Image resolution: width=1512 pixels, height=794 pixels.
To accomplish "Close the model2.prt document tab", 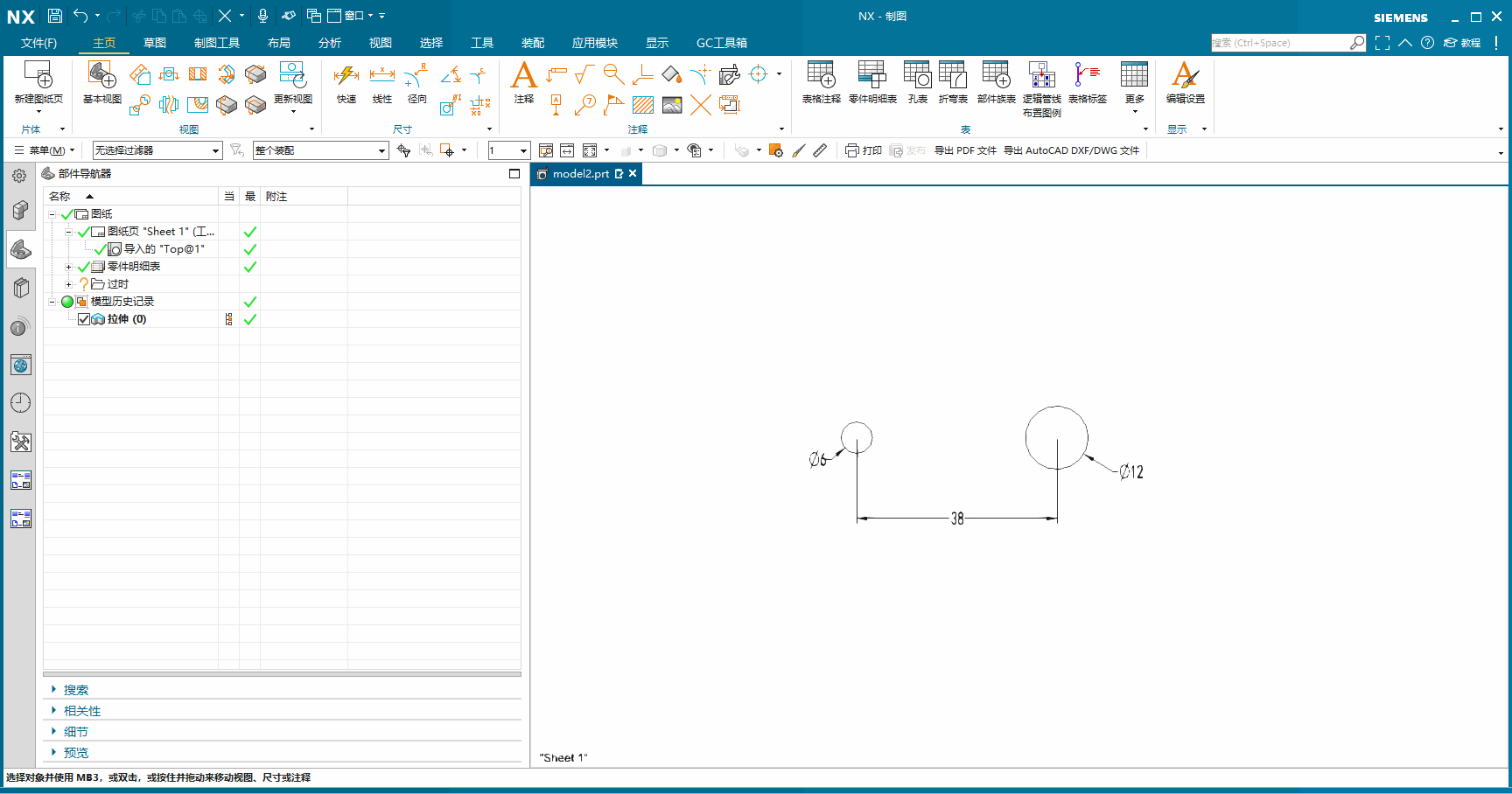I will point(633,174).
